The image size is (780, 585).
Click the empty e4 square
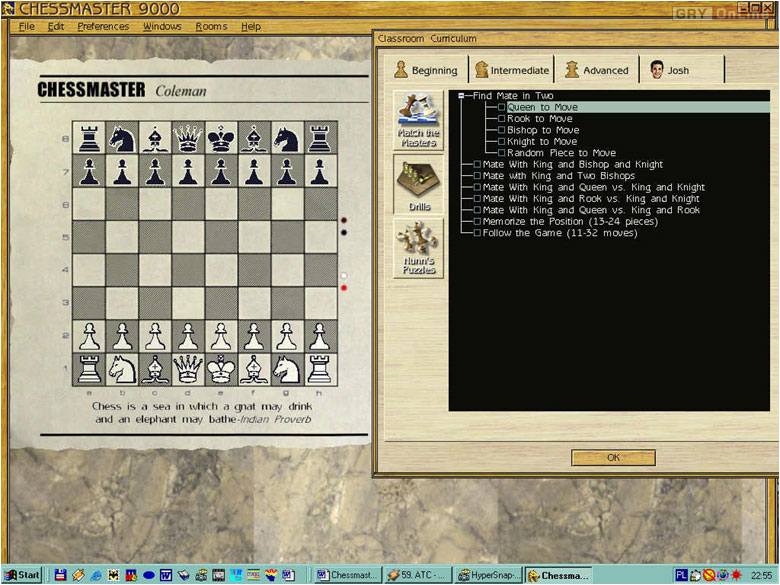[221, 270]
